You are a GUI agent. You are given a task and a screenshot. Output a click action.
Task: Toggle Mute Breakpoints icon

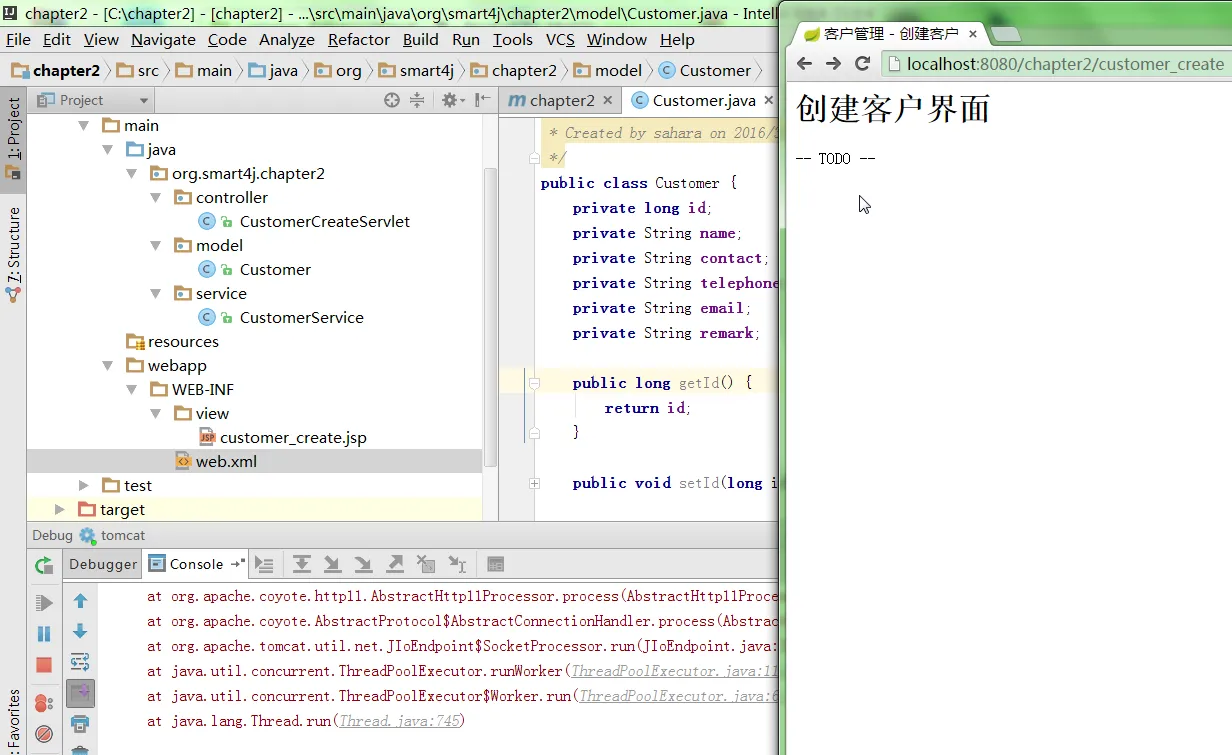tap(44, 733)
